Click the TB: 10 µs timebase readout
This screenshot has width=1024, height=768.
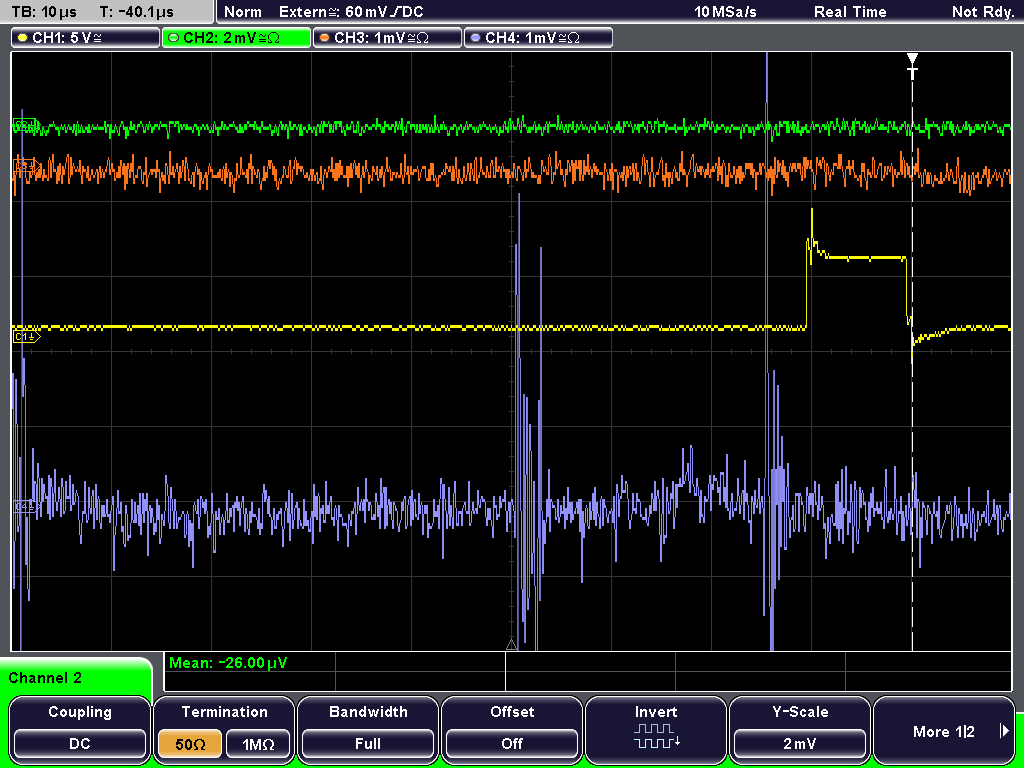44,12
